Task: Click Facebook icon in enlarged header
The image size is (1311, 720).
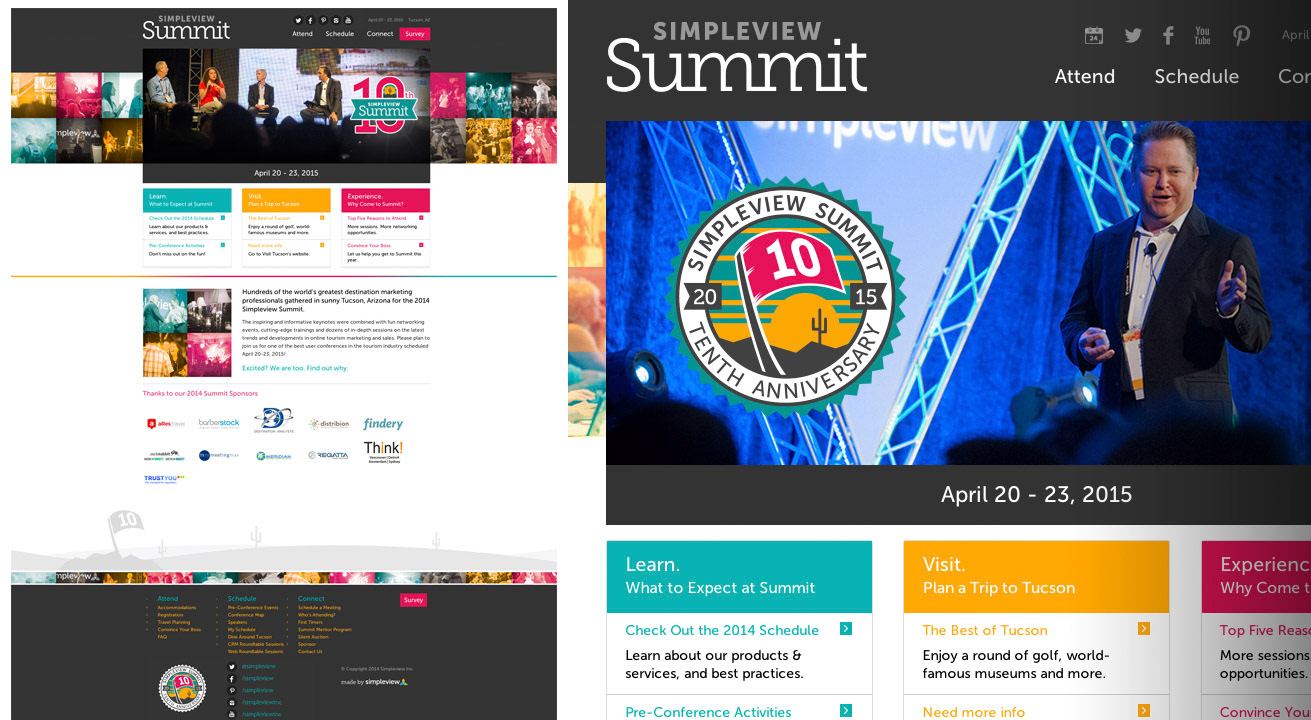Action: (x=1168, y=36)
